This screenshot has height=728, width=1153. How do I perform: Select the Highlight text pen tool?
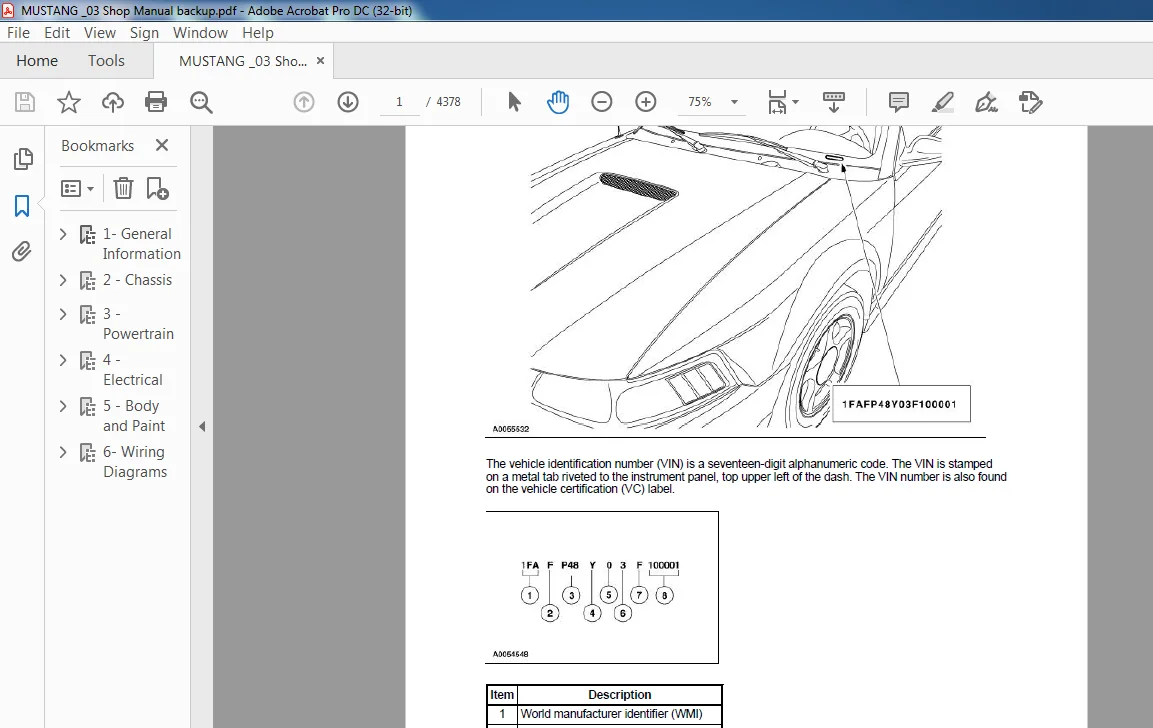pyautogui.click(x=943, y=101)
